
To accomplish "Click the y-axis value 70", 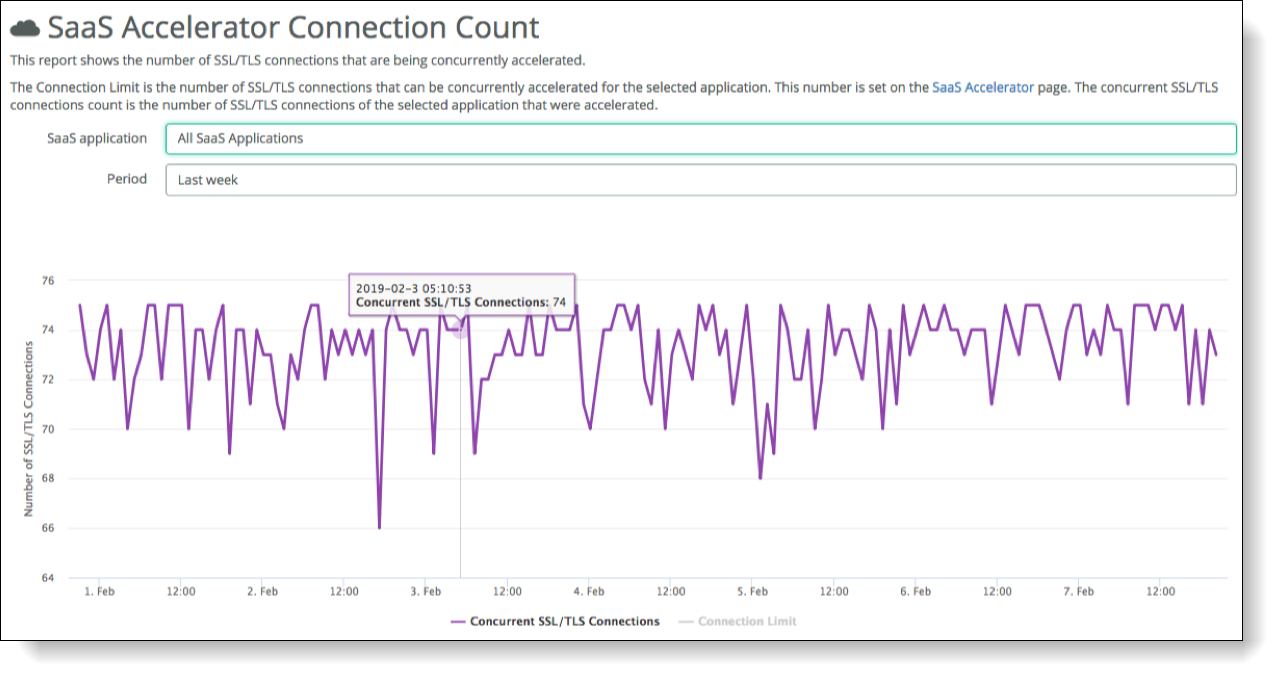I will pyautogui.click(x=47, y=429).
